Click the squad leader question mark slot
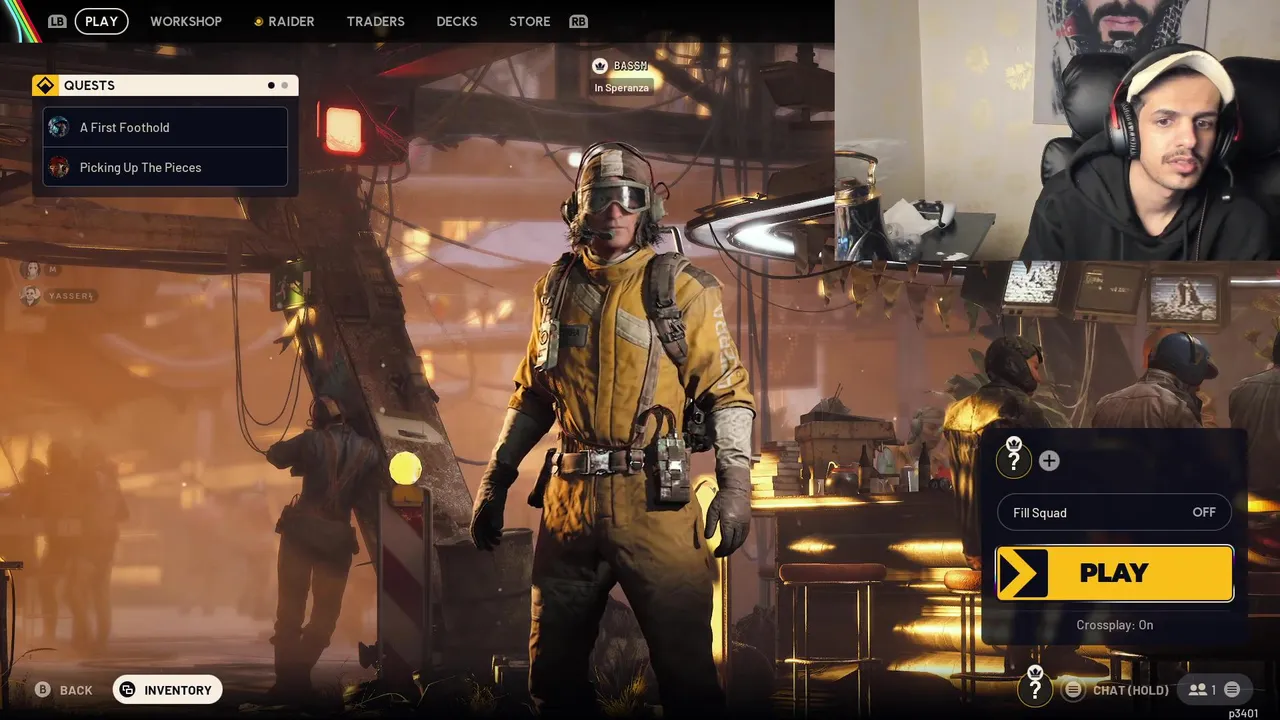 point(1014,460)
